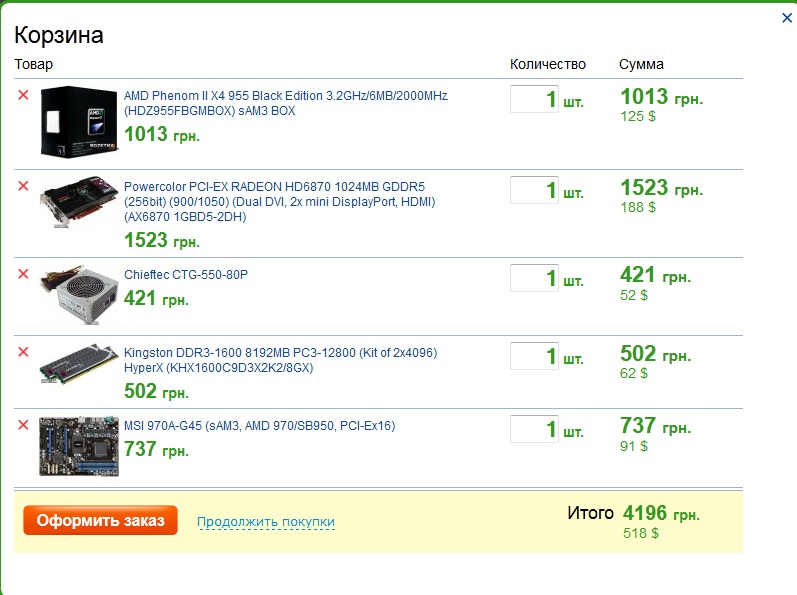Remove AMD Phenom II X4 955 from cart
Screen dimensions: 797x595
(x=23, y=95)
